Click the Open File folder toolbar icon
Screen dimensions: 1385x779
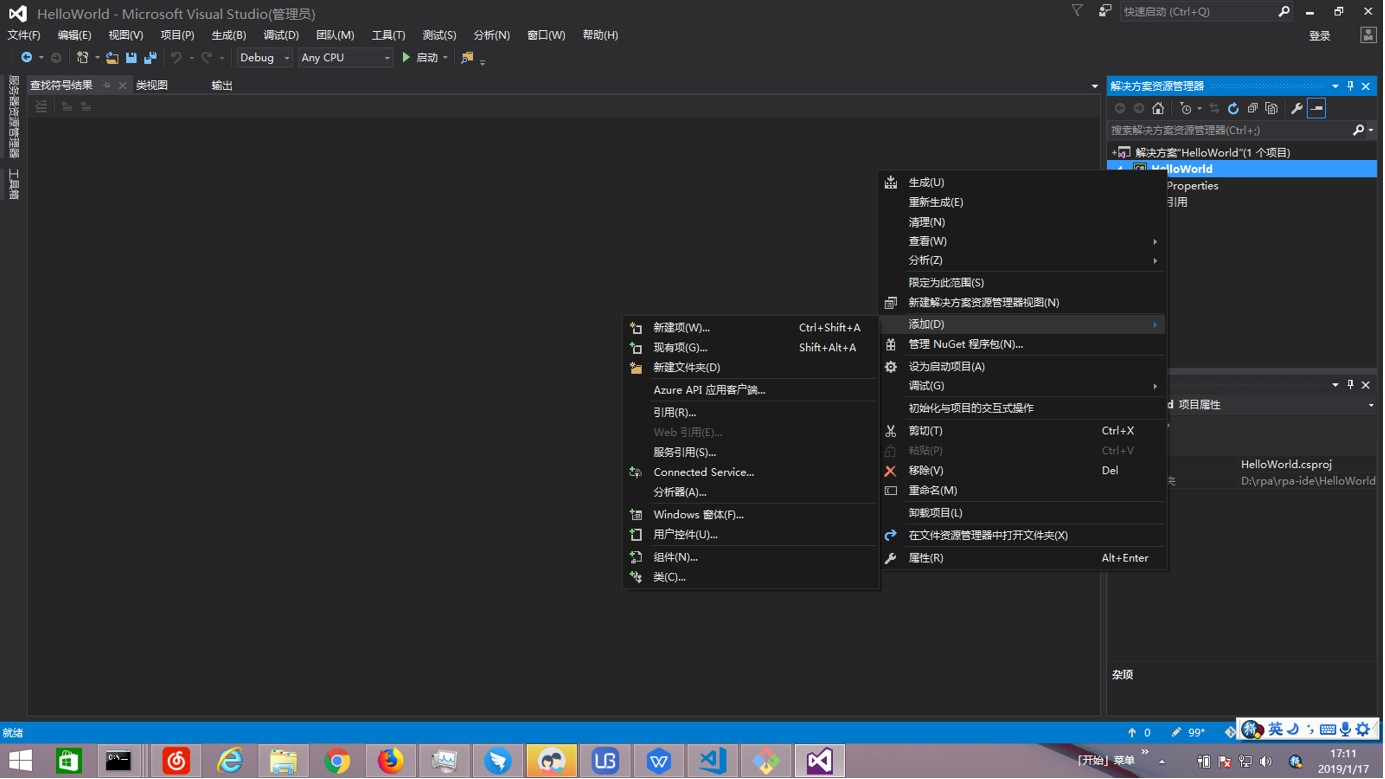tap(112, 58)
